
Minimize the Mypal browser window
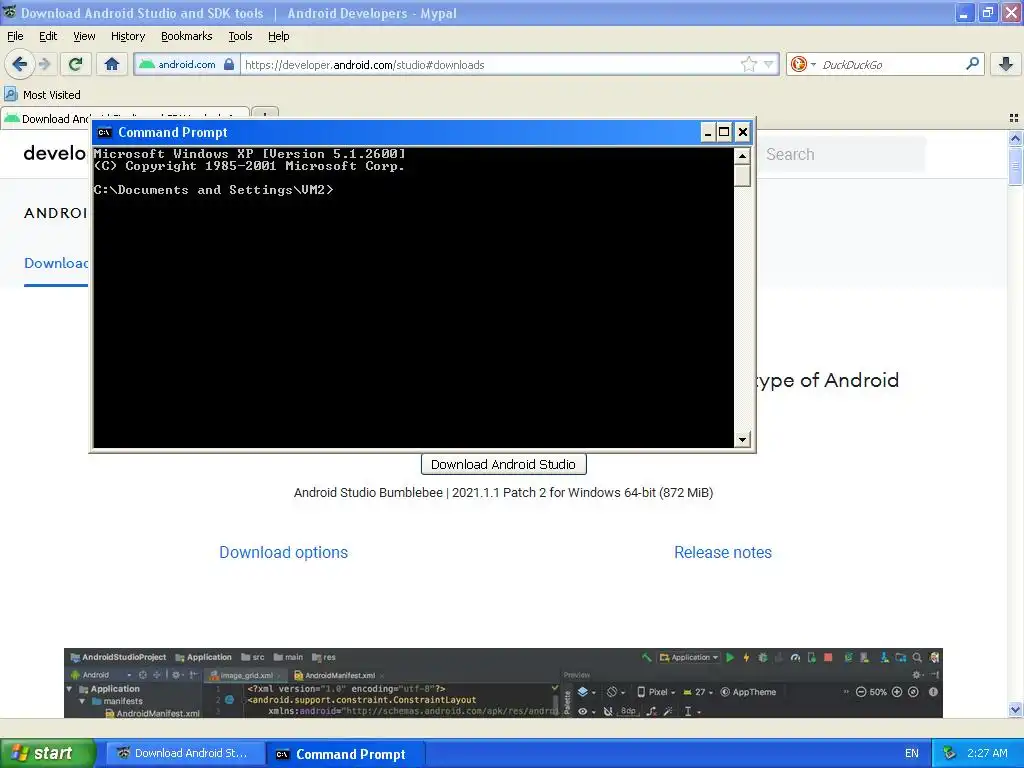click(x=965, y=13)
